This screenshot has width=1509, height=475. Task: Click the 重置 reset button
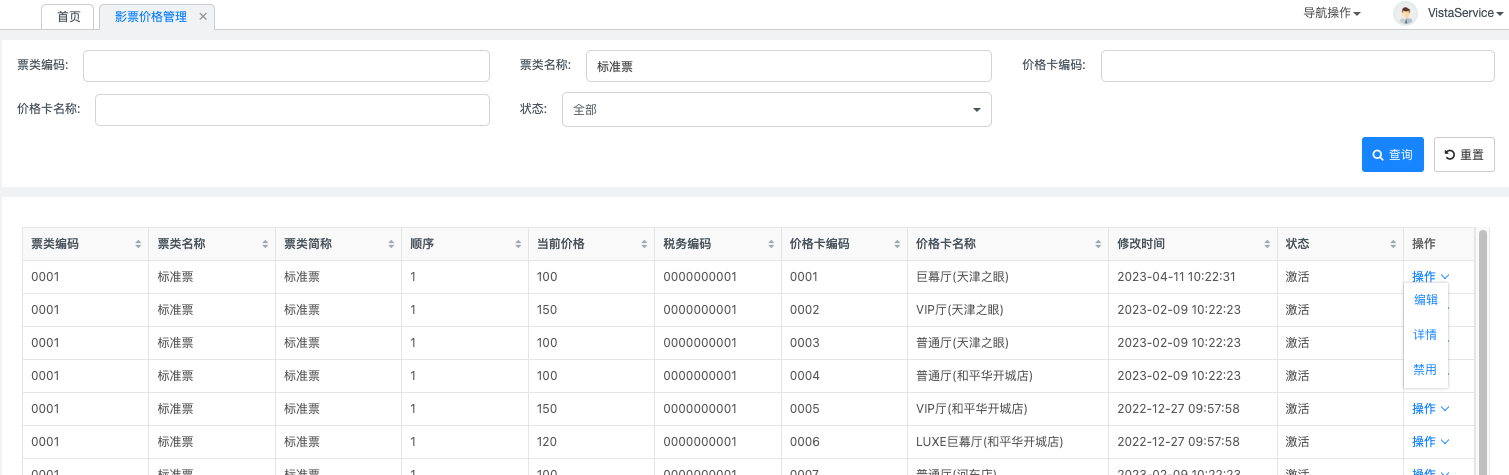coord(1464,155)
